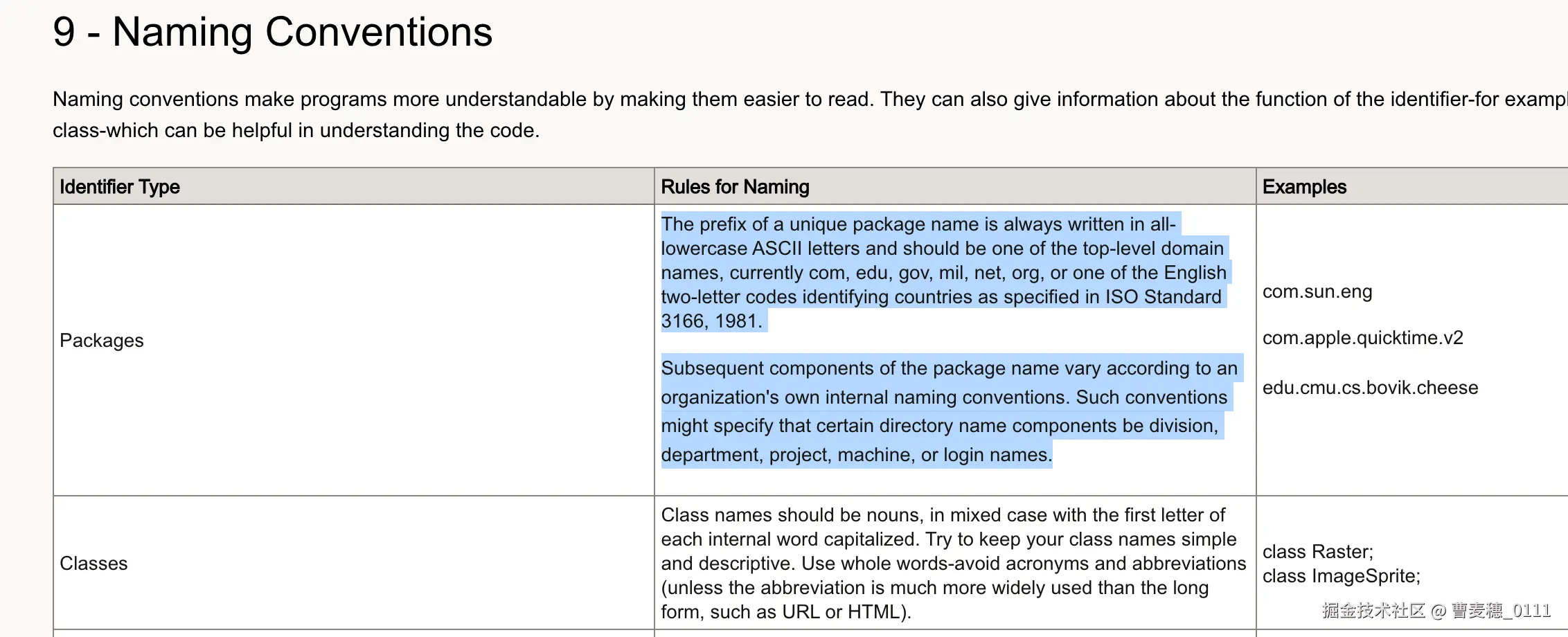
Task: Select the 'Identifier Type' column header
Action: 354,186
